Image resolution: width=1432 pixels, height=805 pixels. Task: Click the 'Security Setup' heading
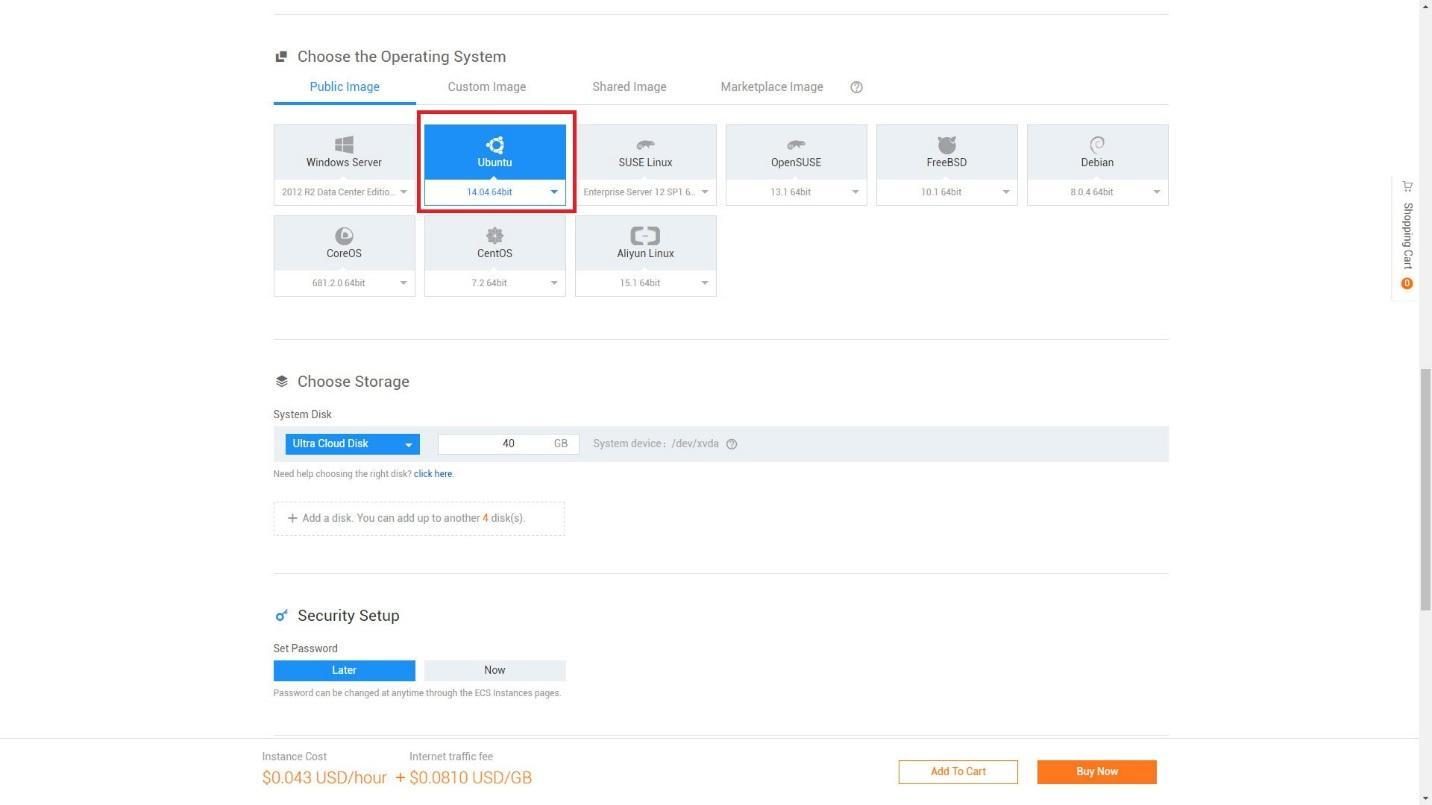[348, 616]
